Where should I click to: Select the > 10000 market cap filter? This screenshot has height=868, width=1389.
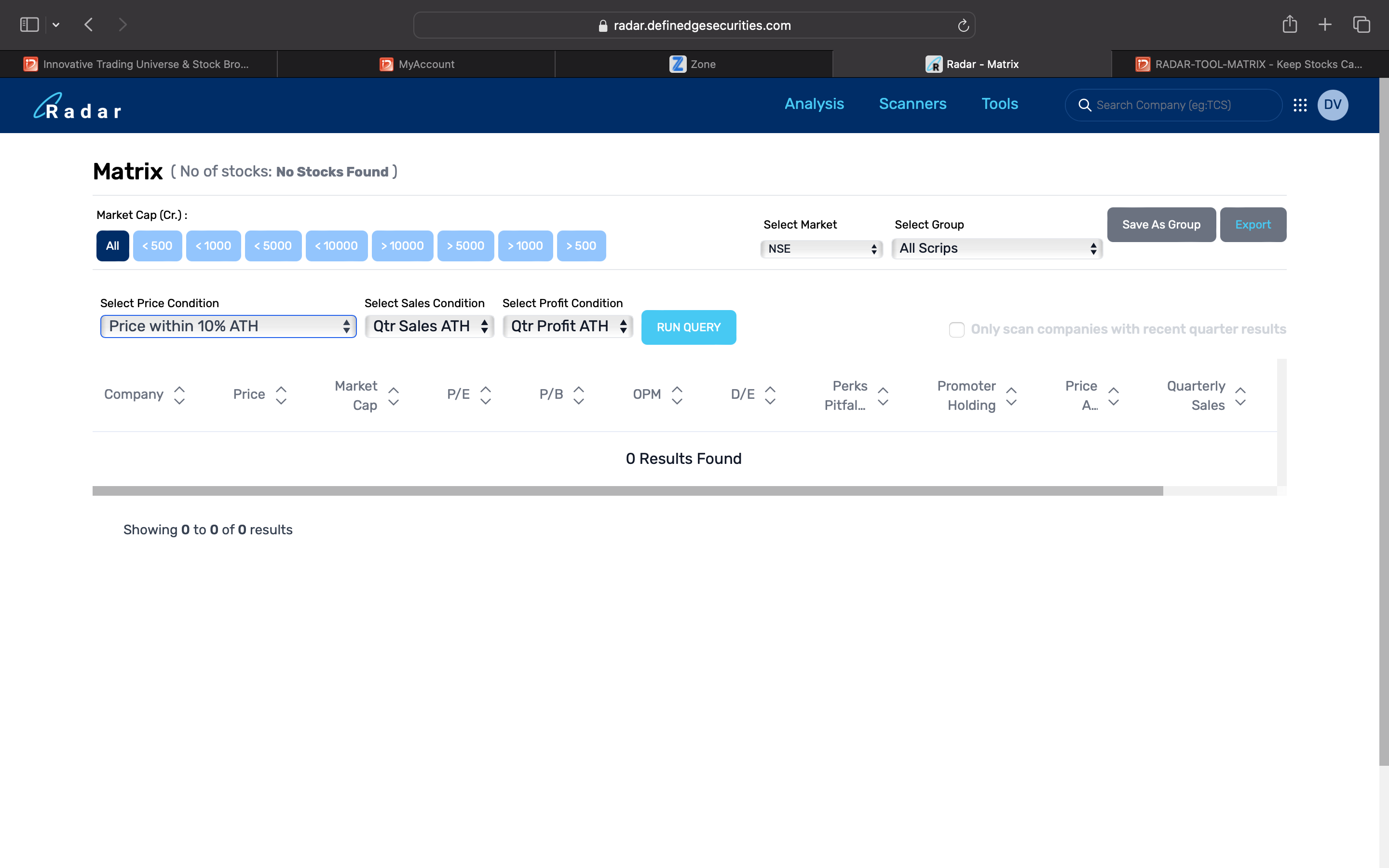(402, 246)
